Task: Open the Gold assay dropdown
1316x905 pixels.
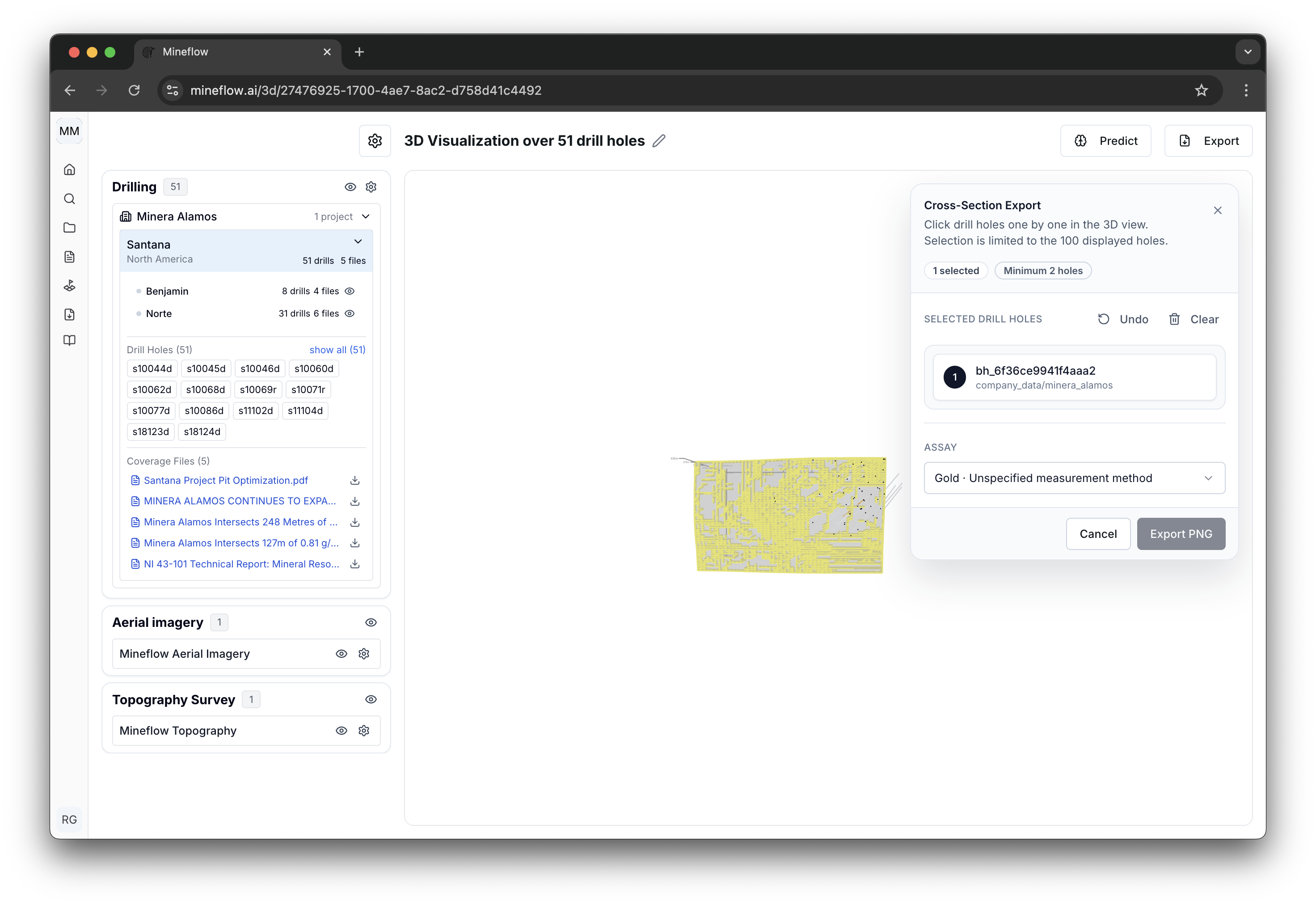Action: point(1074,478)
